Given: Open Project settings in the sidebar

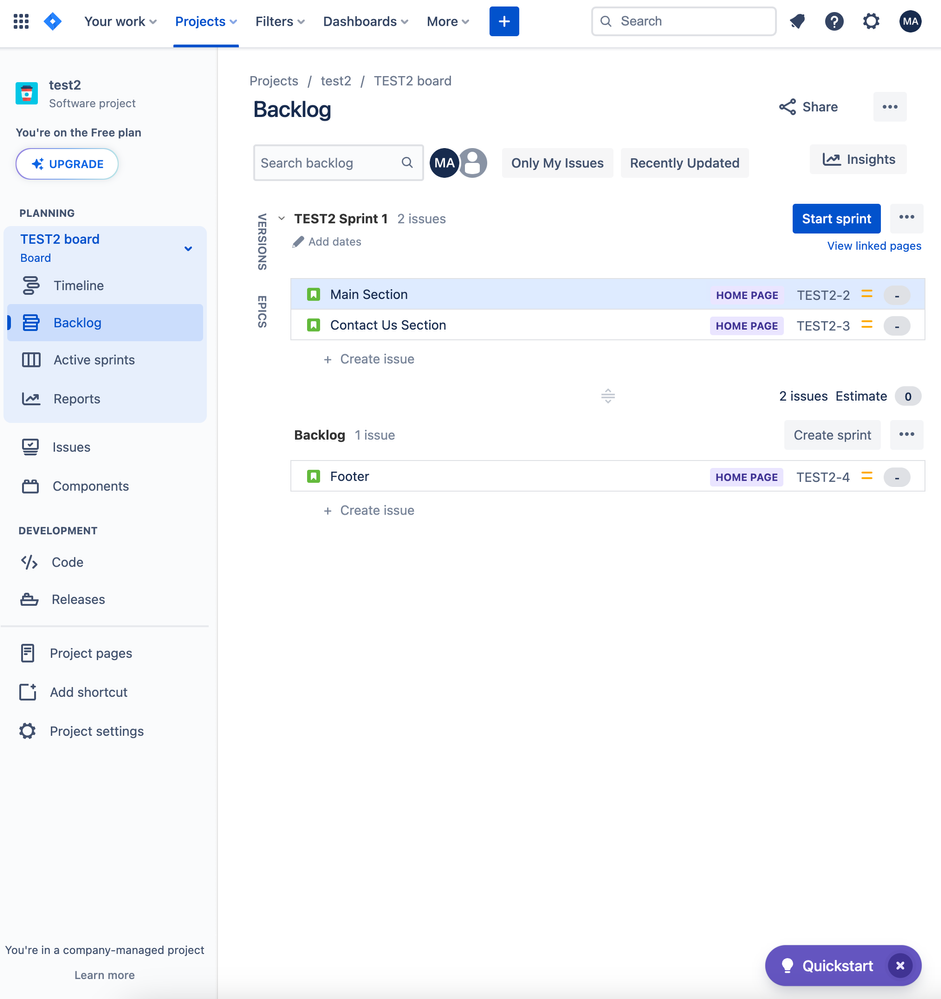Looking at the screenshot, I should click(x=105, y=731).
